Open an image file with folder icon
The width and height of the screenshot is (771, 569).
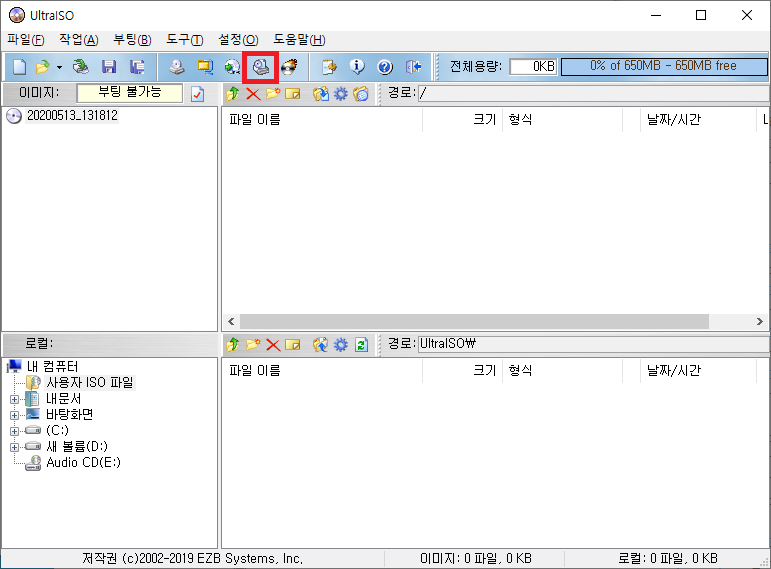[x=43, y=66]
